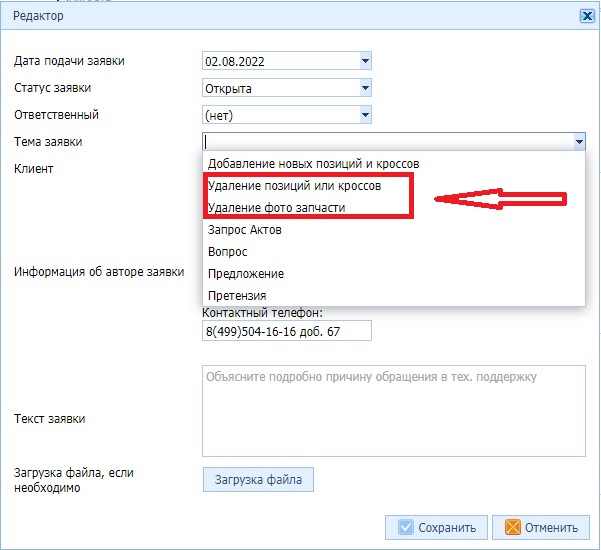Close the Редактор dialog window
This screenshot has width=601, height=550.
click(586, 15)
